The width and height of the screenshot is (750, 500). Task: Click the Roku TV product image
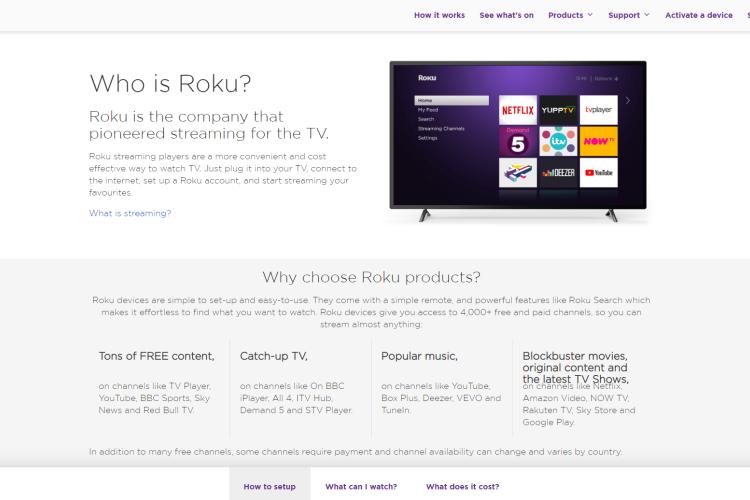(x=518, y=141)
